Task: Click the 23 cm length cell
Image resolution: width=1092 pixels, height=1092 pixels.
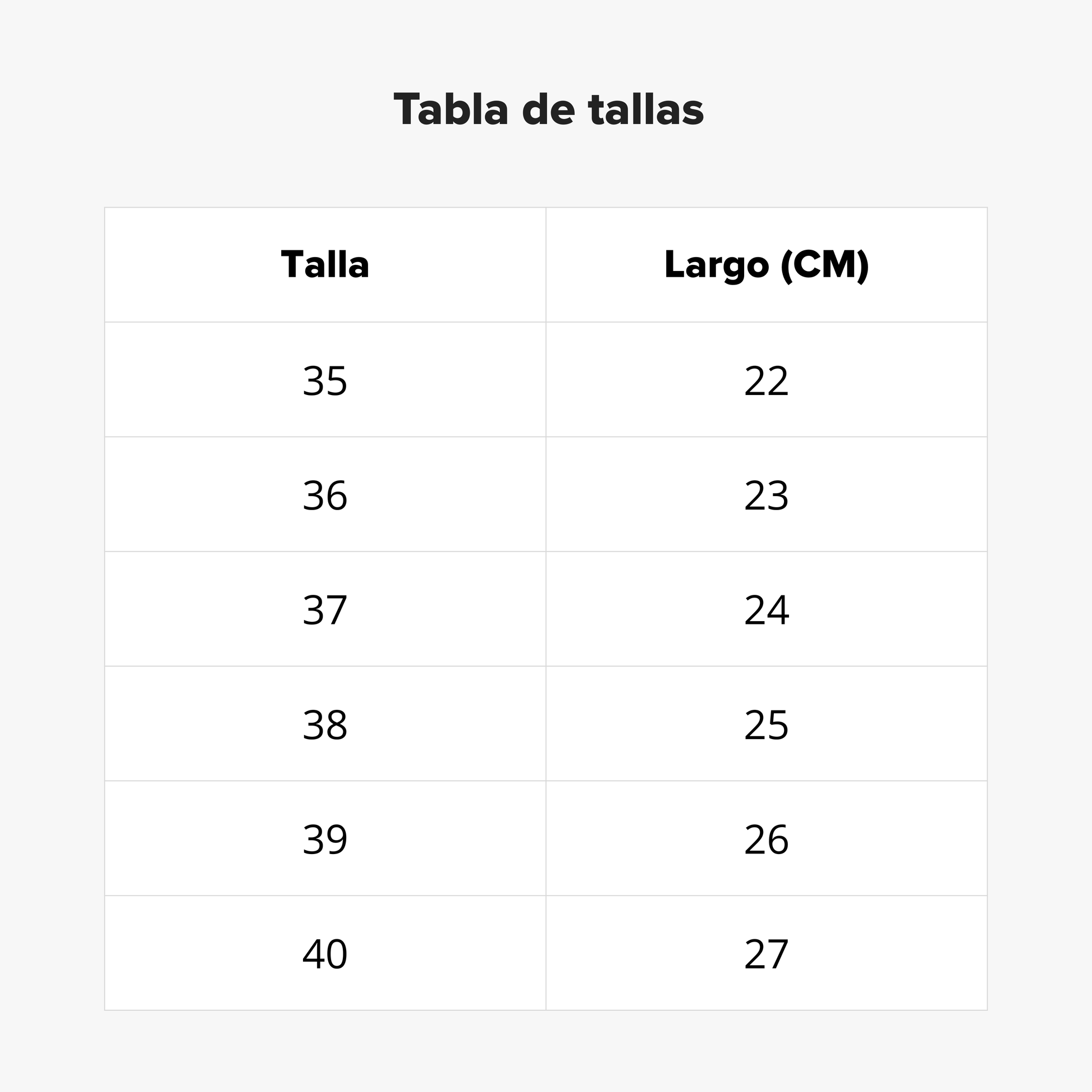Action: click(x=766, y=495)
